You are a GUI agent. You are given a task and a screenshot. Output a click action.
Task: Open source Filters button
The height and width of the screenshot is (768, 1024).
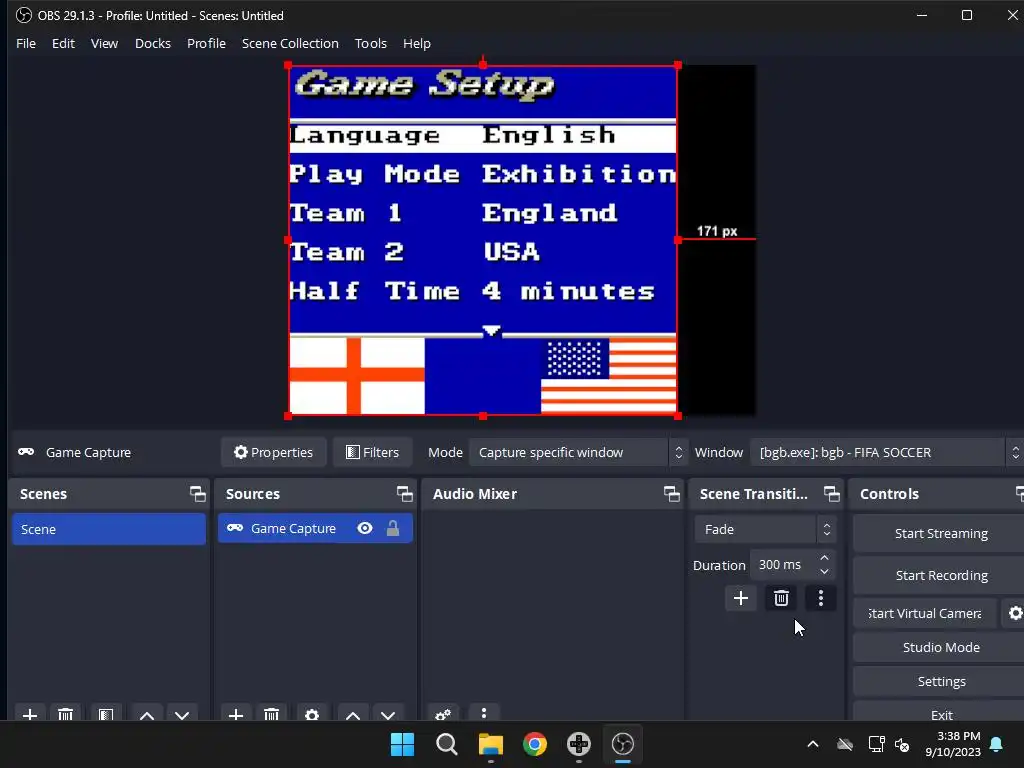click(x=372, y=452)
